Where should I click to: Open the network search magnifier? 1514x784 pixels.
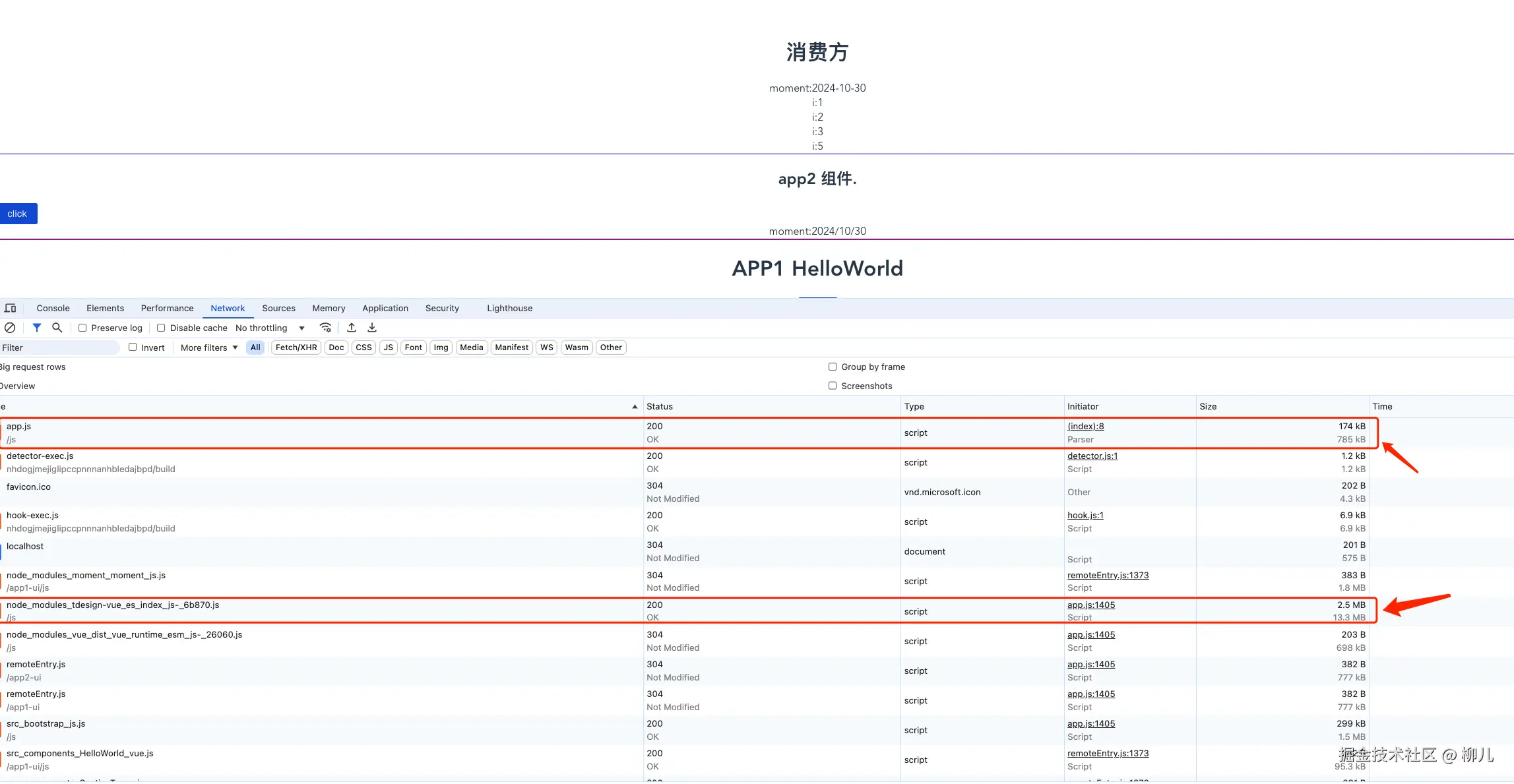point(57,328)
